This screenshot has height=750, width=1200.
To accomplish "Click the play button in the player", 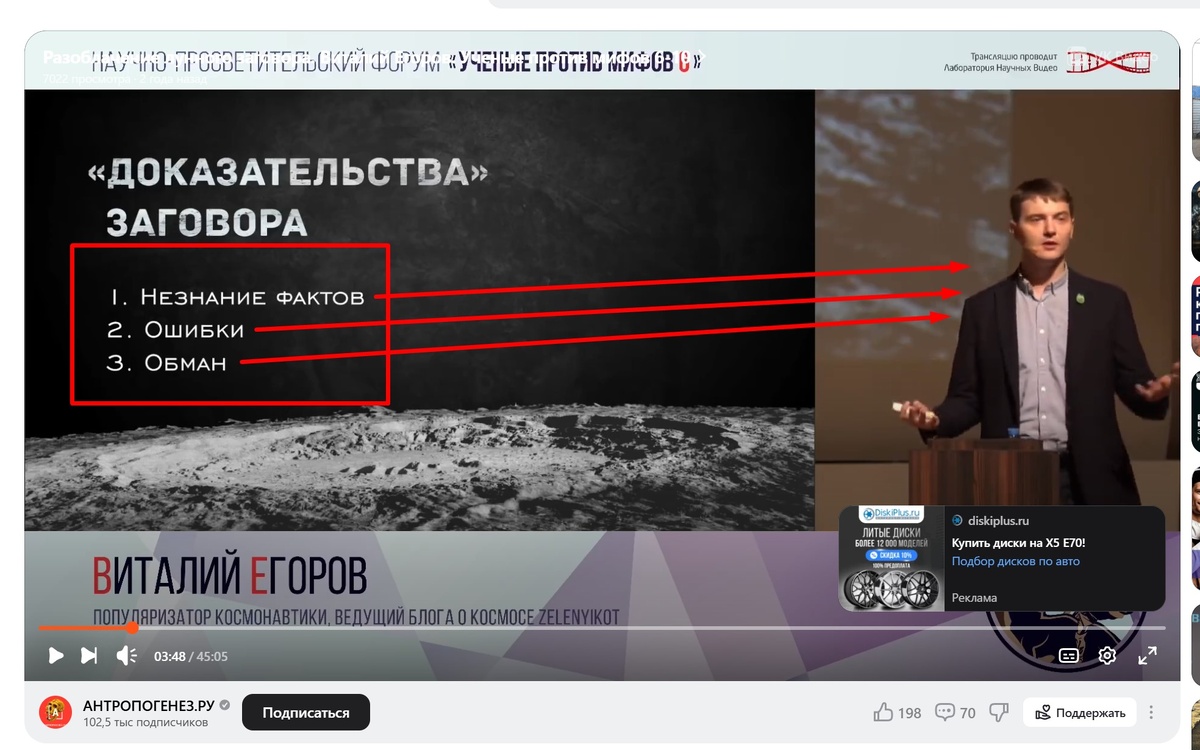I will pyautogui.click(x=56, y=655).
